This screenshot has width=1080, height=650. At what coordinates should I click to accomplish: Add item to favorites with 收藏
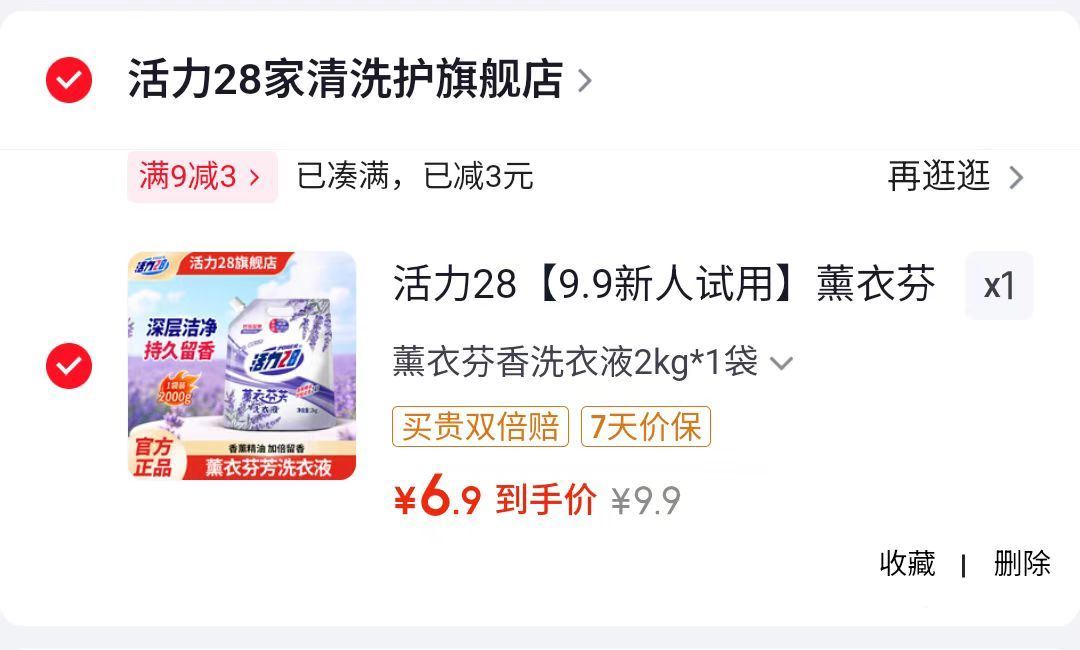(x=907, y=564)
